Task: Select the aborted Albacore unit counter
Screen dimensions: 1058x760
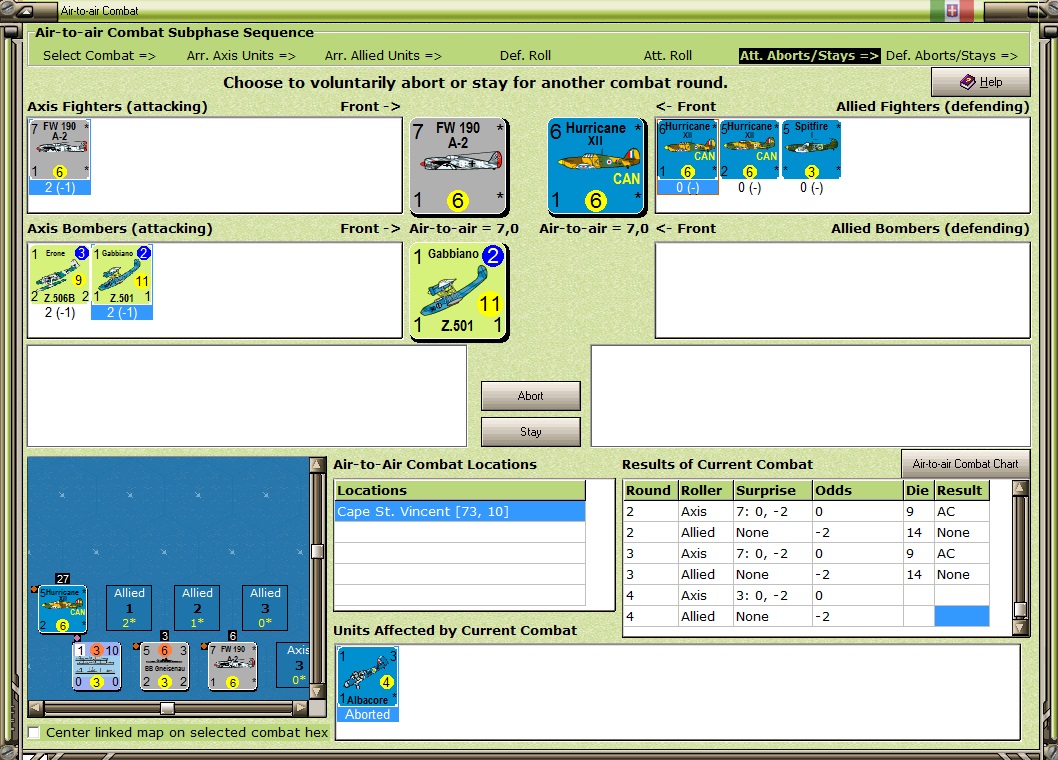Action: point(368,677)
